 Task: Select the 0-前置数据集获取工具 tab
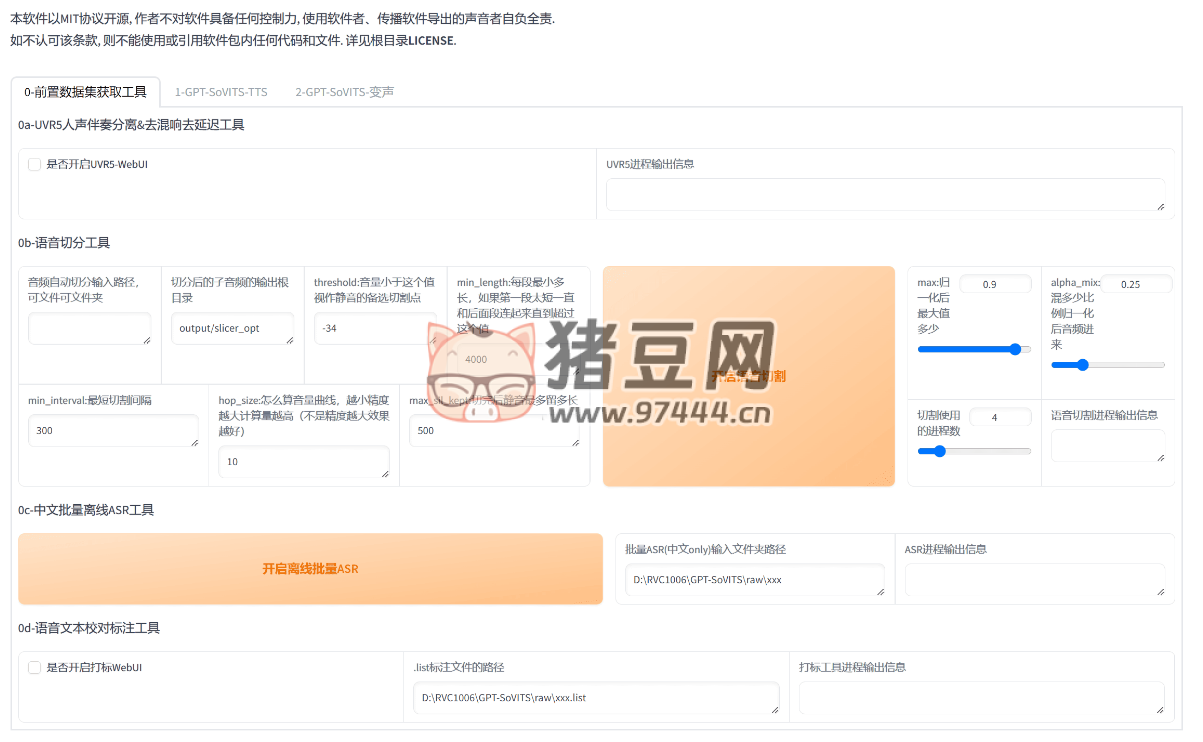click(85, 92)
